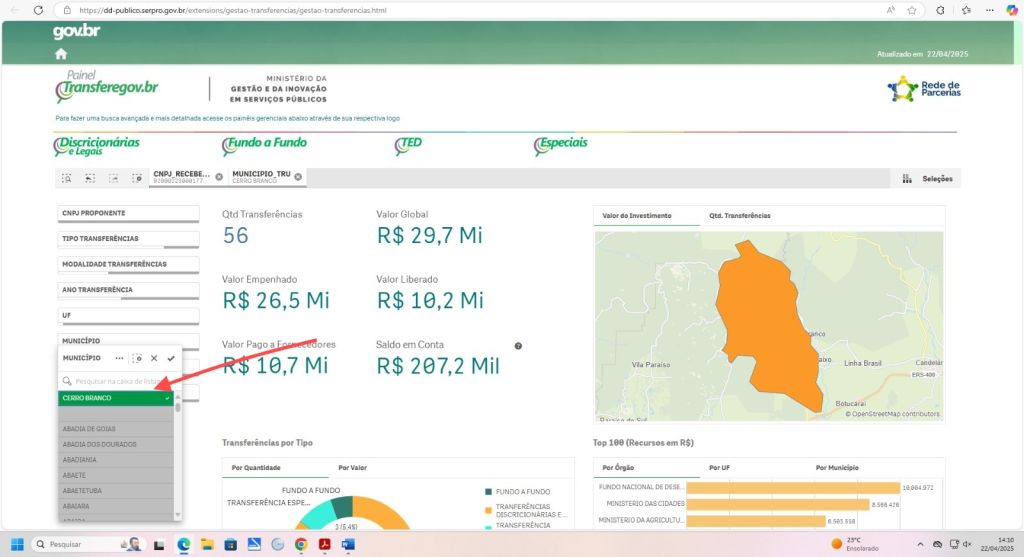The width and height of the screenshot is (1024, 557).
Task: Select ABADIA DOS DOURADOS in the list
Action: pos(116,444)
